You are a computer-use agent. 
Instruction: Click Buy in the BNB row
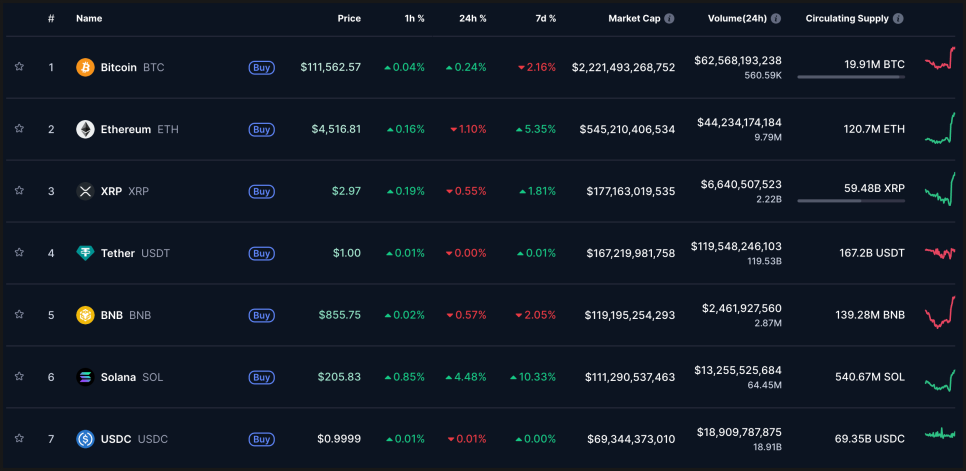(262, 315)
